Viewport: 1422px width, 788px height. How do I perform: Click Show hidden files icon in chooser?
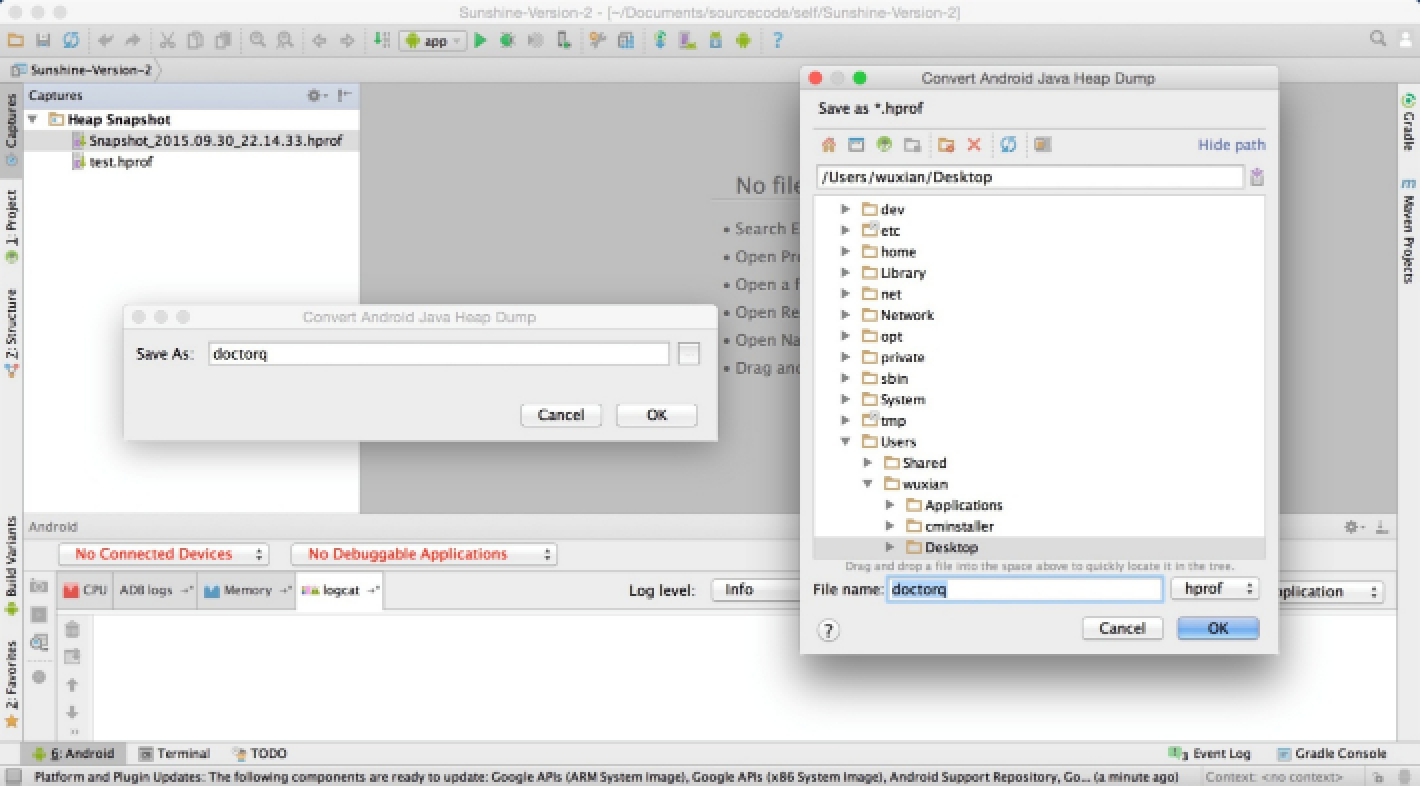click(x=1042, y=145)
